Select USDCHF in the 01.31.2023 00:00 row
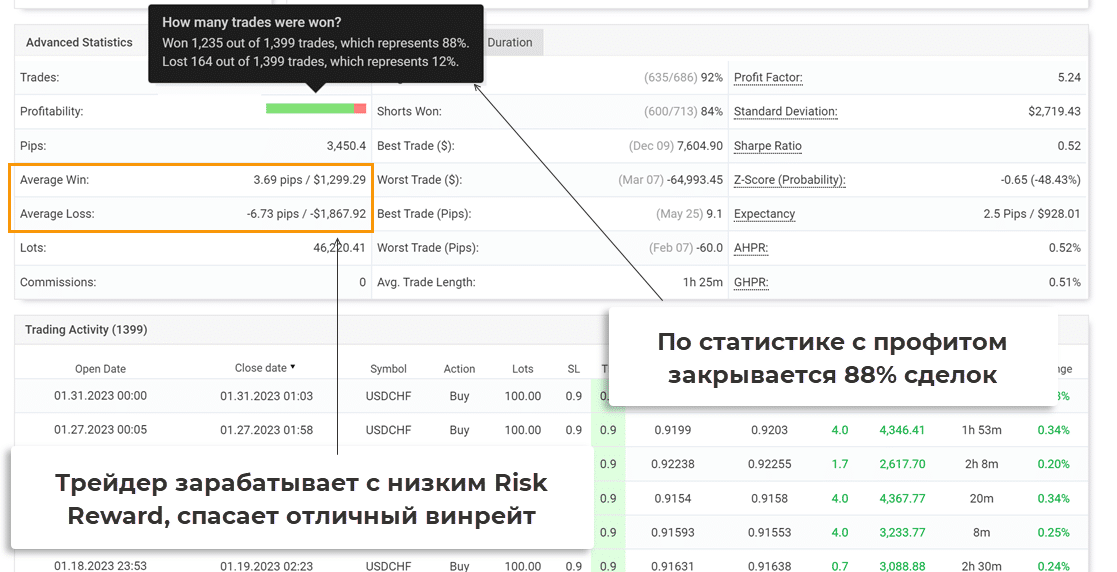 coord(388,396)
